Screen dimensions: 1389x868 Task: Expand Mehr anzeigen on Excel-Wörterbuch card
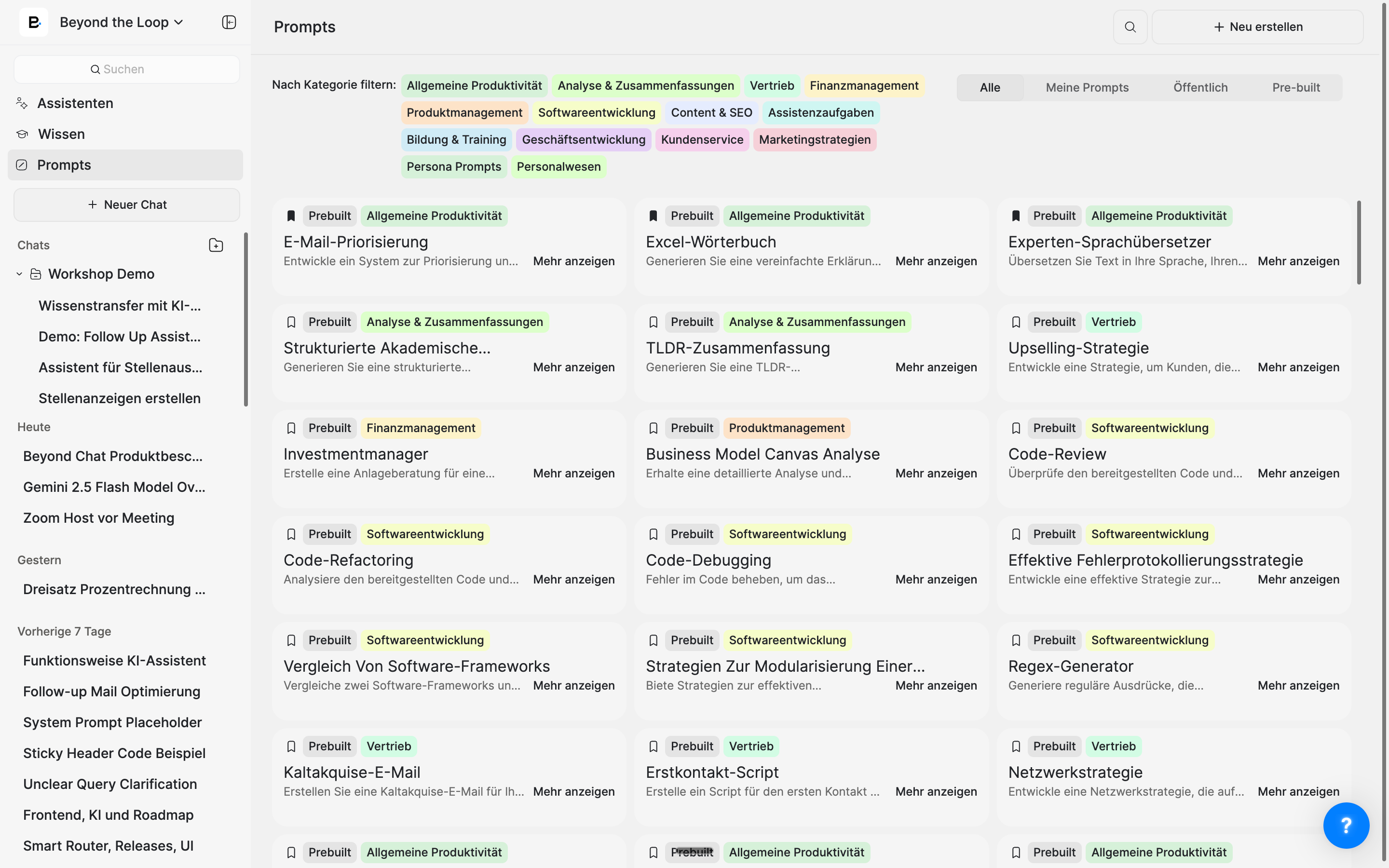(x=936, y=261)
